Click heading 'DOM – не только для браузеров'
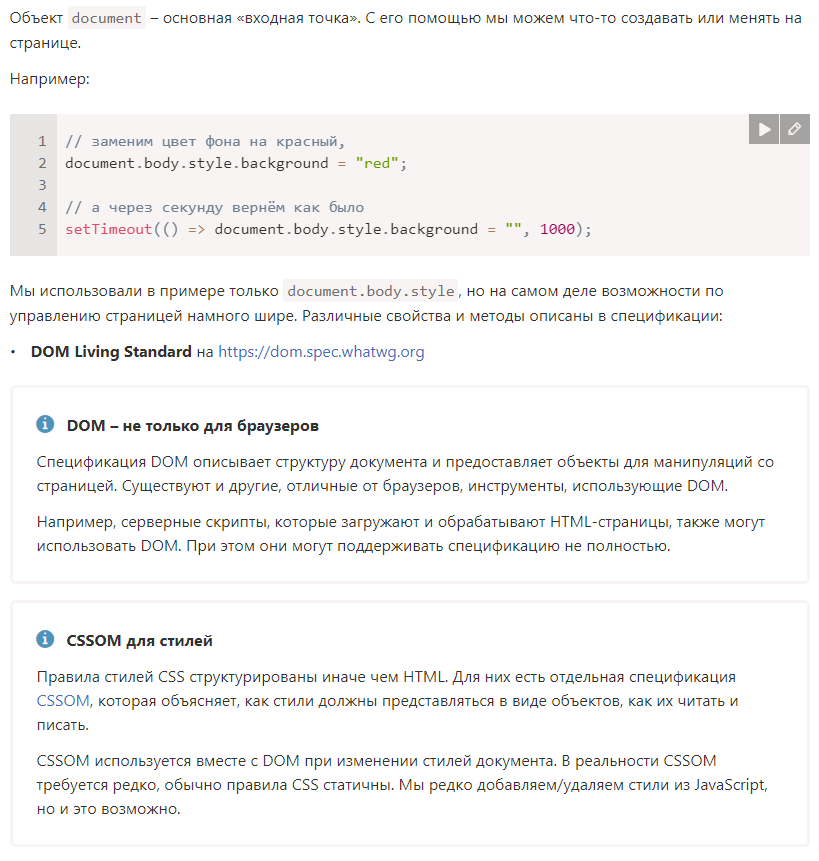 pyautogui.click(x=193, y=426)
